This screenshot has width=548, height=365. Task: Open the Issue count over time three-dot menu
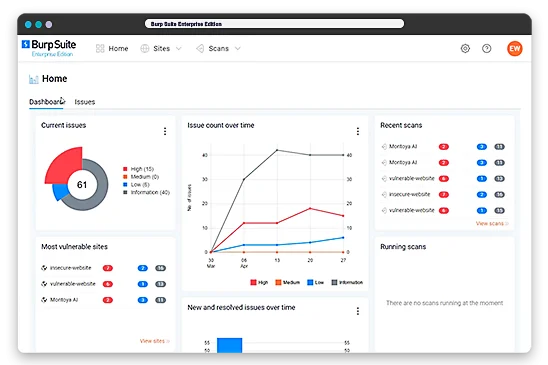358,131
